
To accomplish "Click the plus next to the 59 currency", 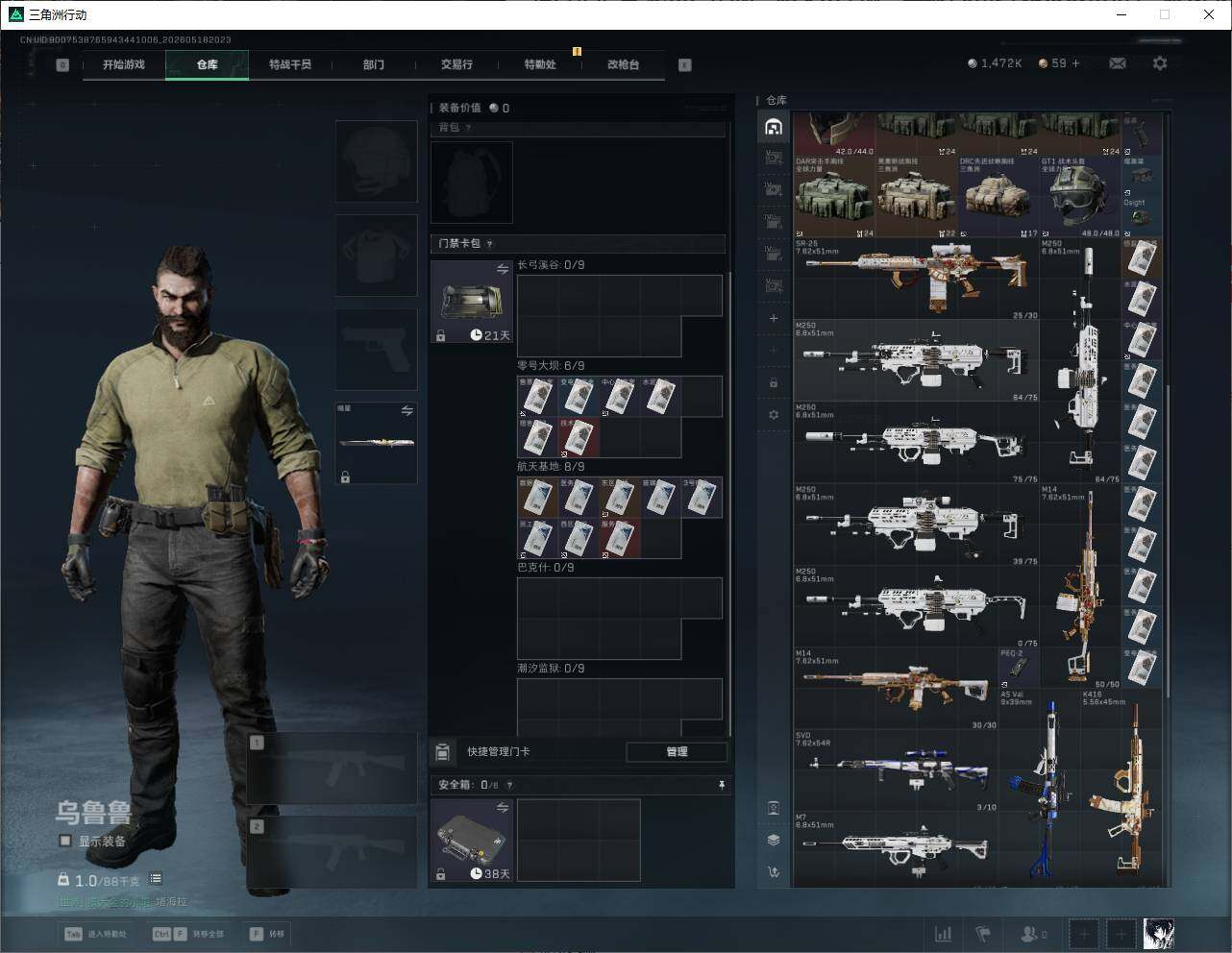I will point(1075,63).
